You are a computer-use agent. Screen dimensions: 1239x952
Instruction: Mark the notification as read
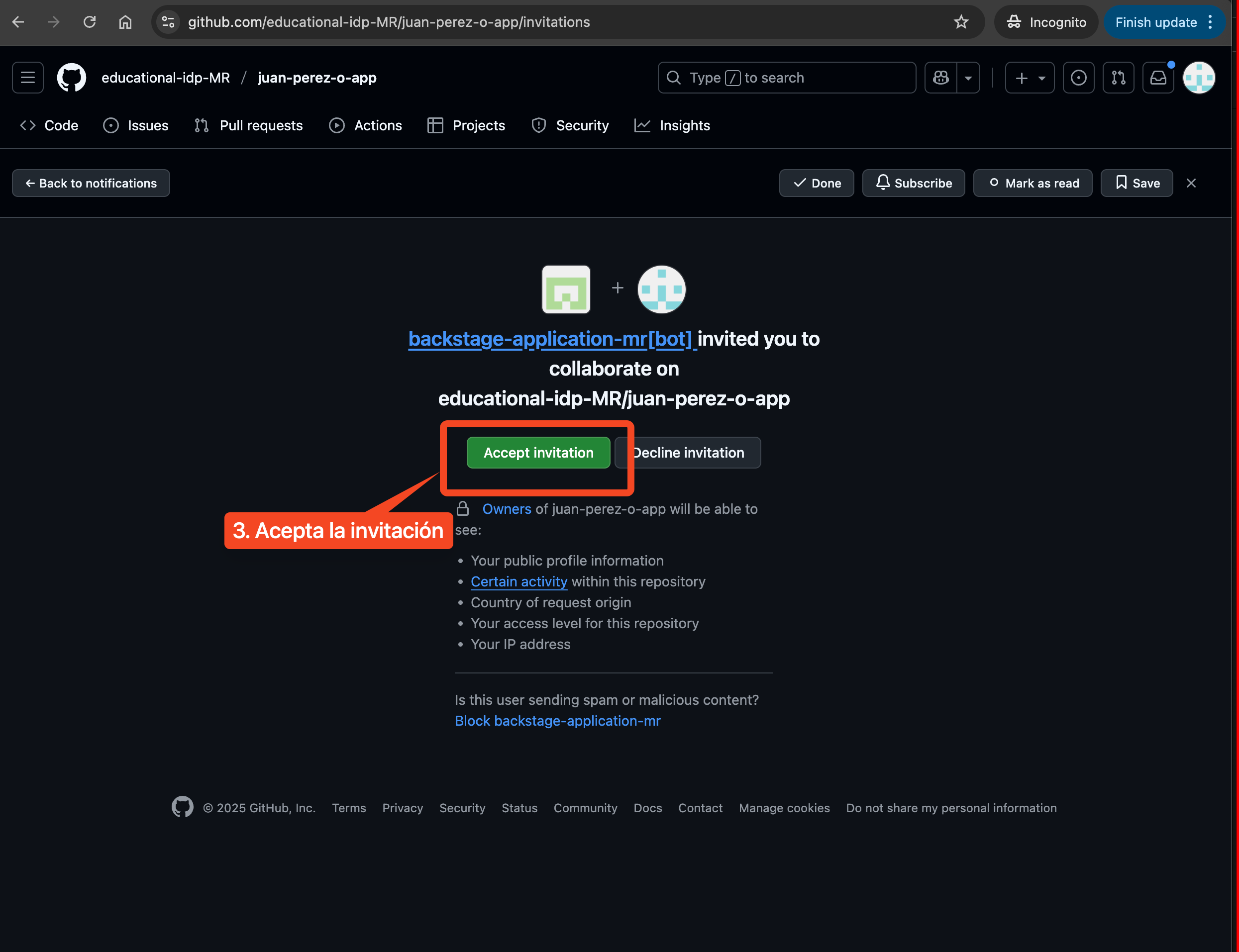(x=1032, y=183)
